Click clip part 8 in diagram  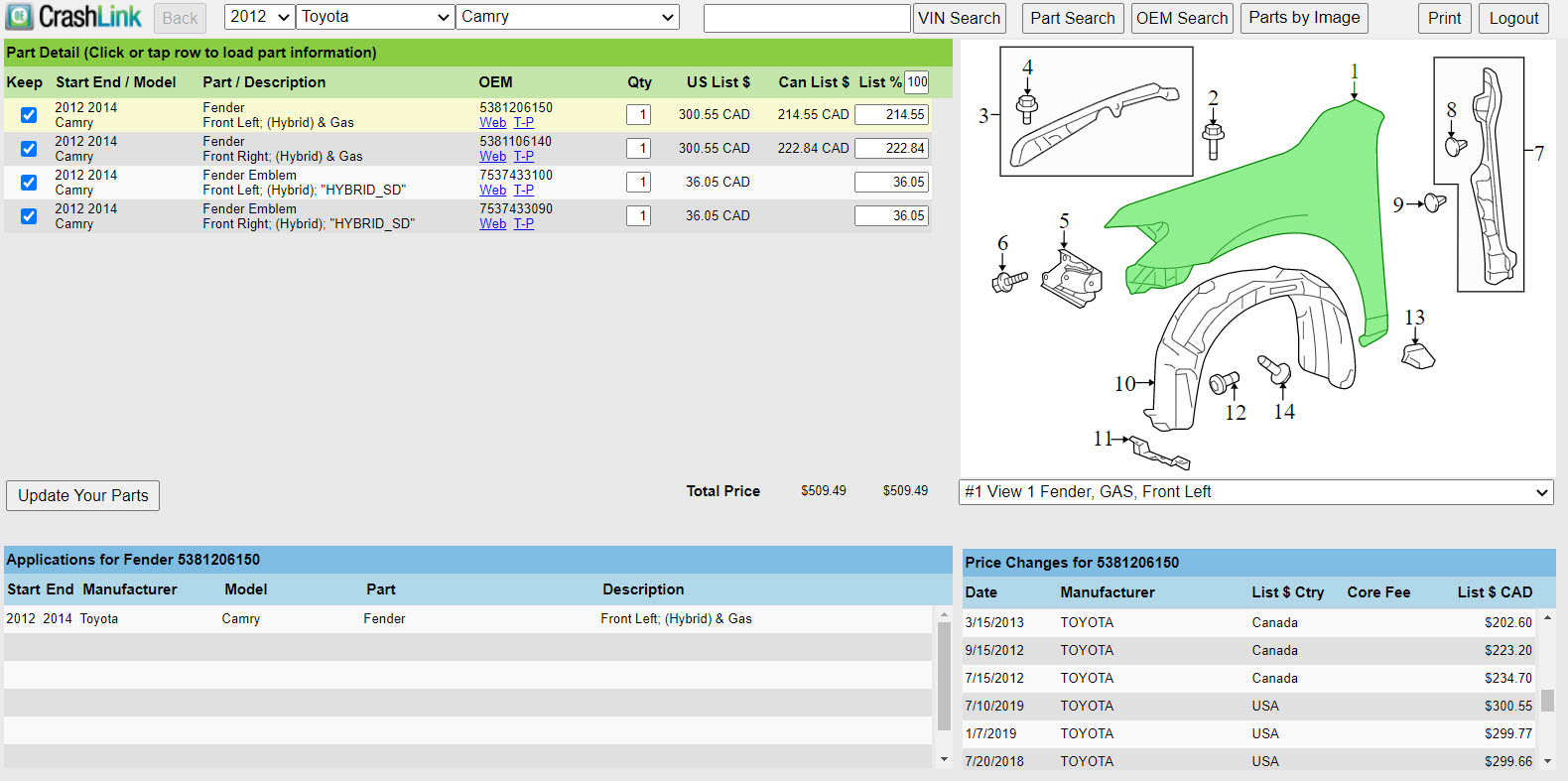coord(1456,147)
